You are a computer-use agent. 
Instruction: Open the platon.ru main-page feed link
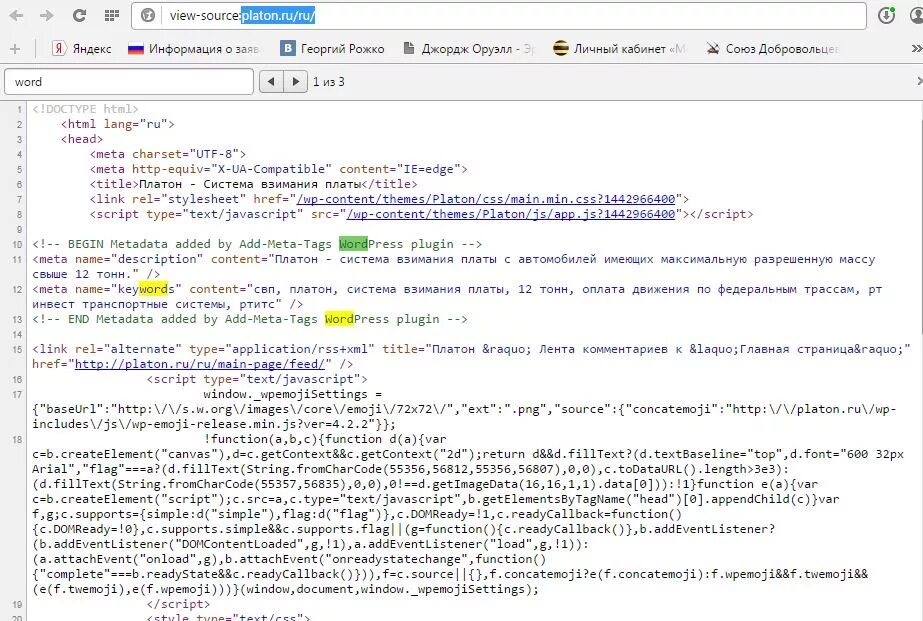(x=200, y=364)
